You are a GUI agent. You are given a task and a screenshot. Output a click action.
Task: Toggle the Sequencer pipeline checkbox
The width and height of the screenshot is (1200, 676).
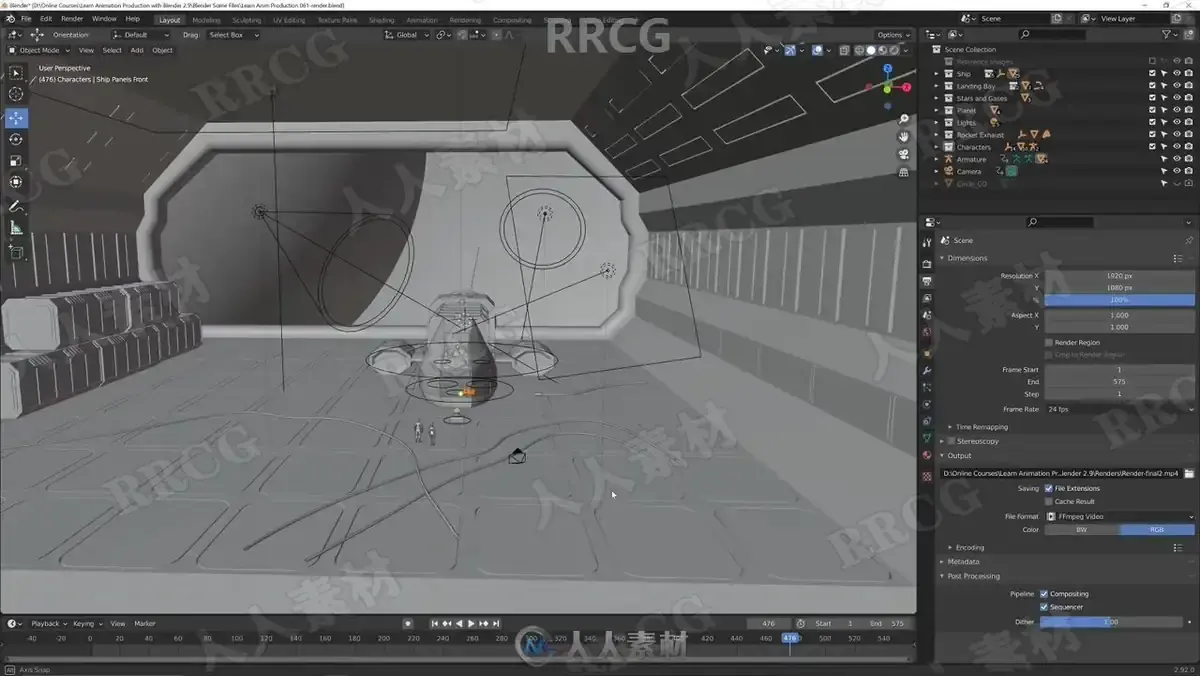[1044, 607]
